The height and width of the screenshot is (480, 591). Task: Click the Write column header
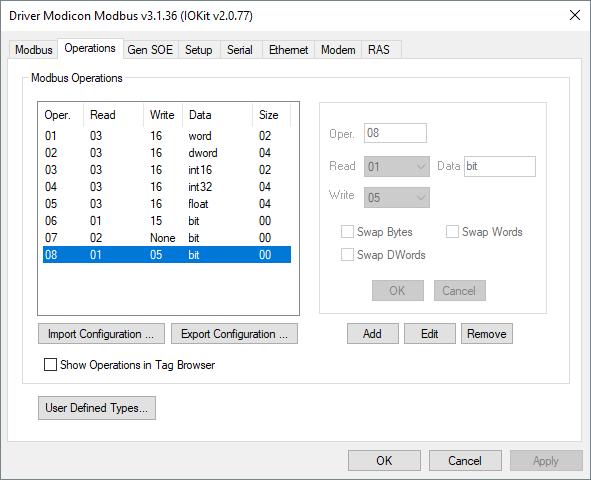163,115
